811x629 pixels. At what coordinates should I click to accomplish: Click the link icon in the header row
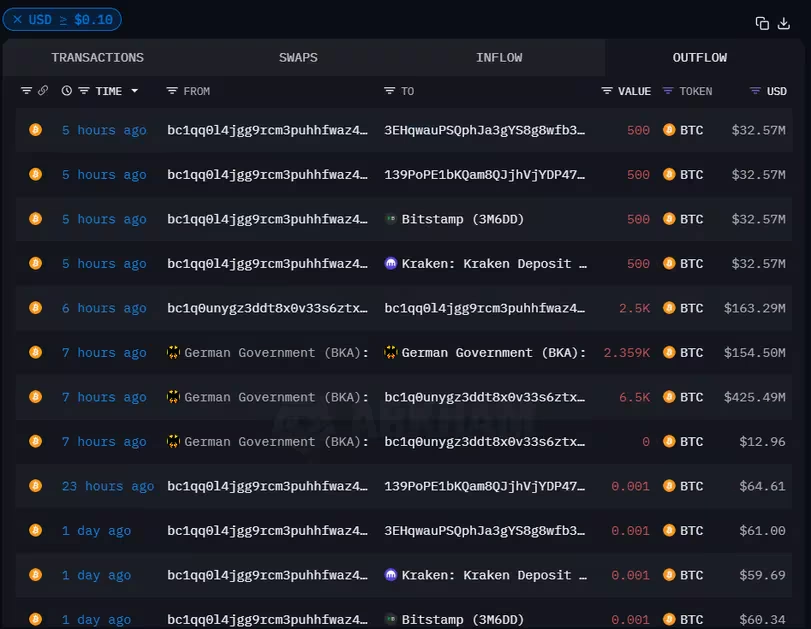(x=43, y=91)
